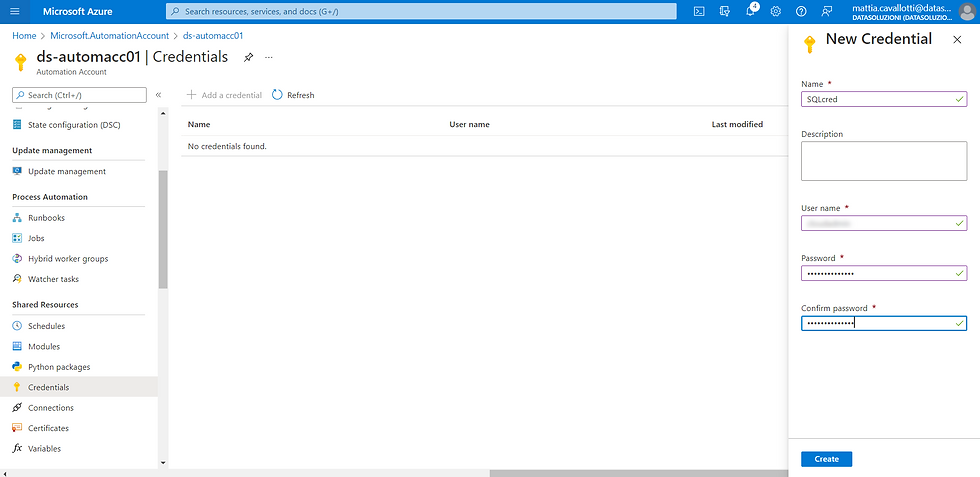This screenshot has height=477, width=980.
Task: Click the Description text area
Action: click(884, 161)
